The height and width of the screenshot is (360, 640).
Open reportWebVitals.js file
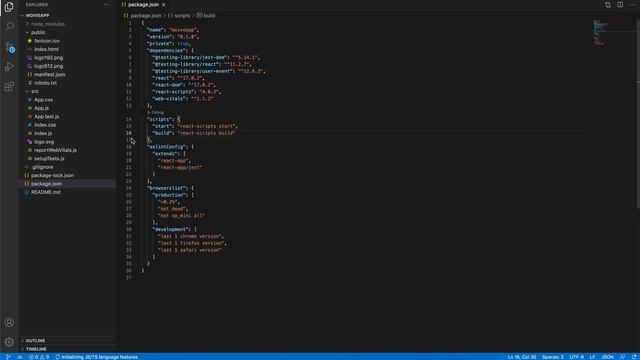(x=55, y=150)
